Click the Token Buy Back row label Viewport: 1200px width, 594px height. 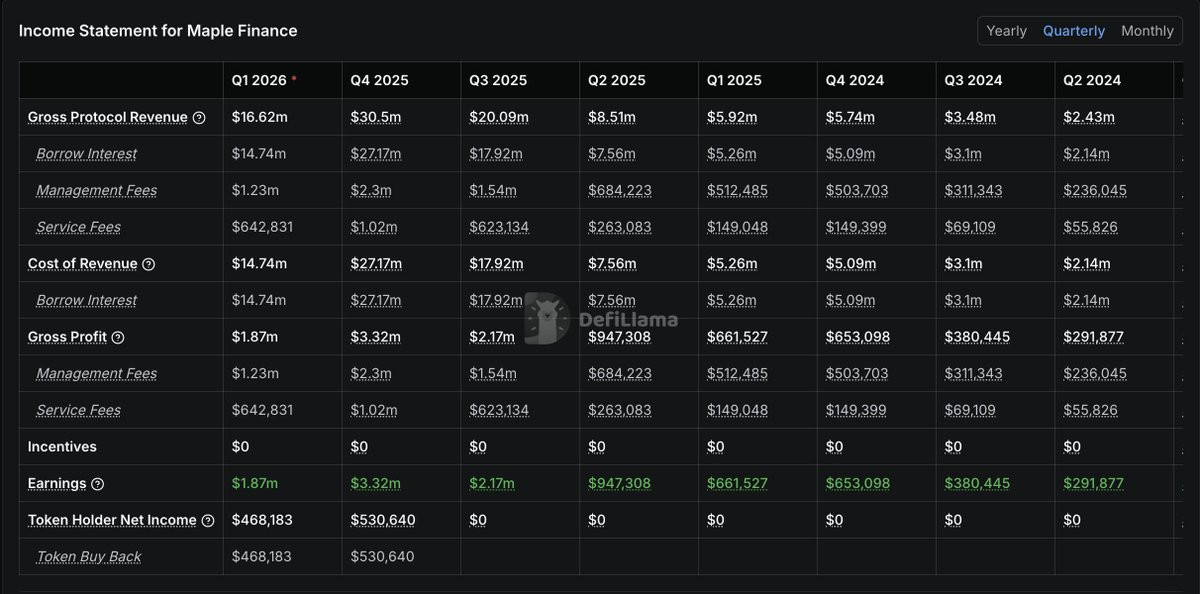coord(89,557)
